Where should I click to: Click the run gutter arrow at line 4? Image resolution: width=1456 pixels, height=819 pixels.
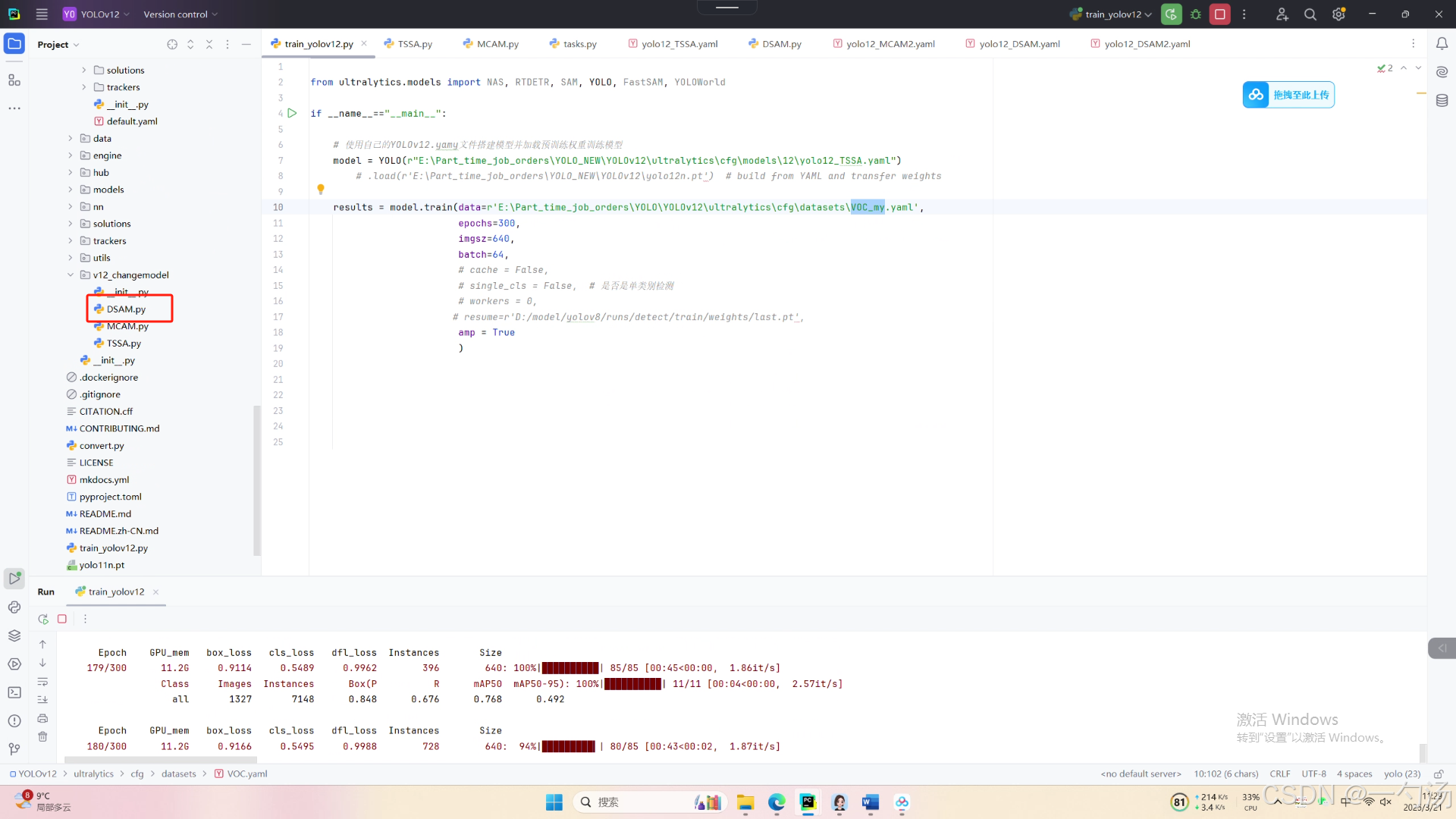click(292, 113)
